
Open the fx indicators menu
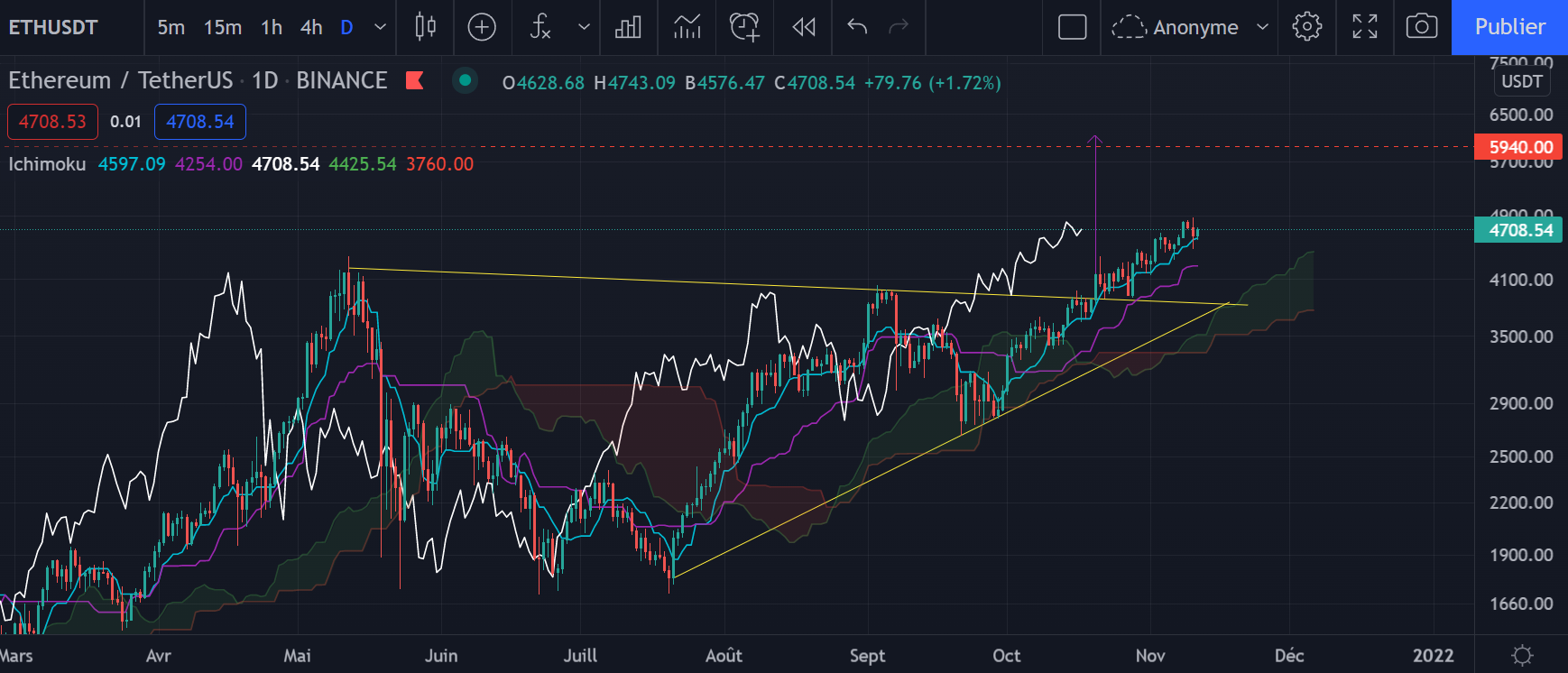(540, 27)
